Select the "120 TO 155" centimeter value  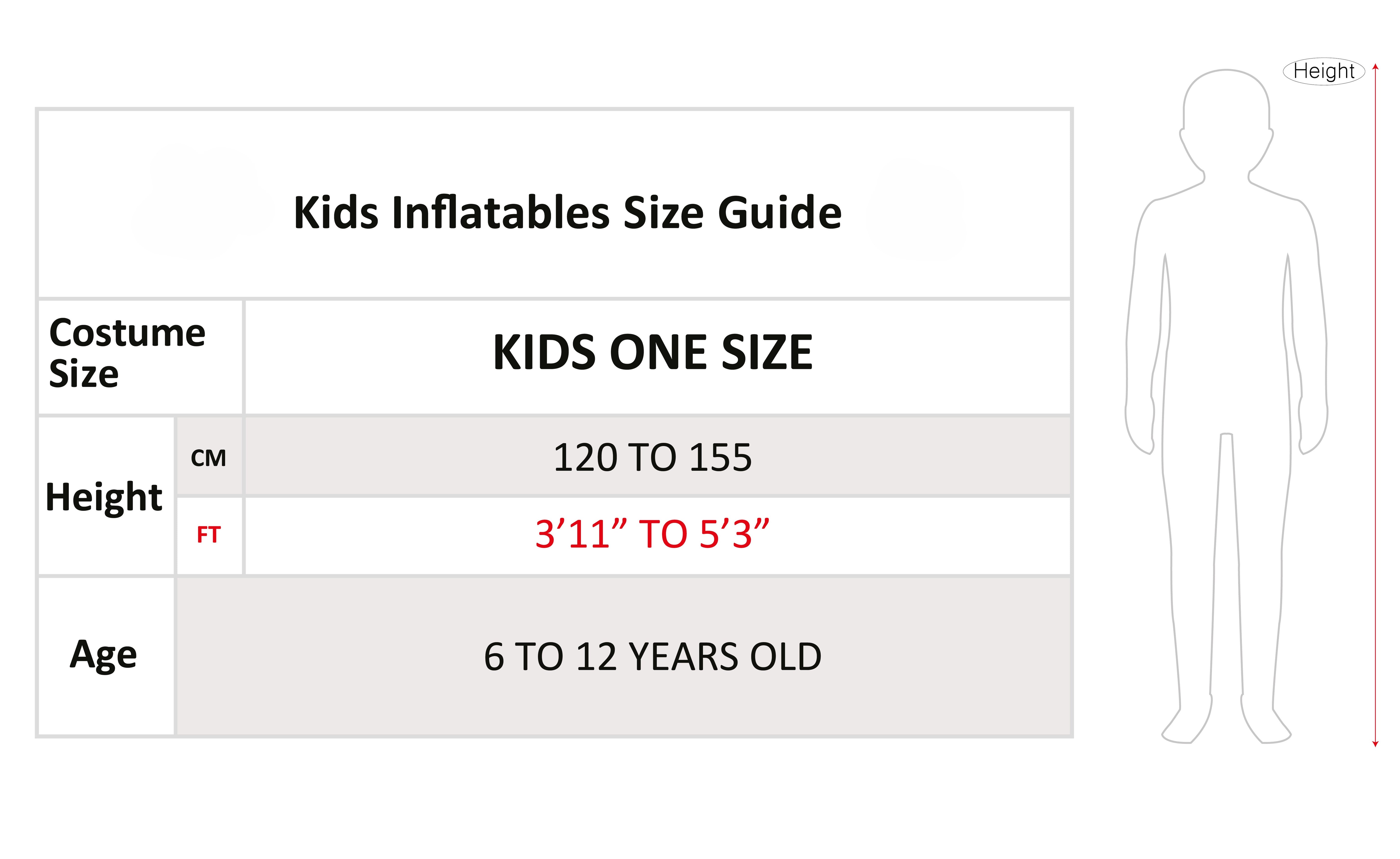click(652, 458)
